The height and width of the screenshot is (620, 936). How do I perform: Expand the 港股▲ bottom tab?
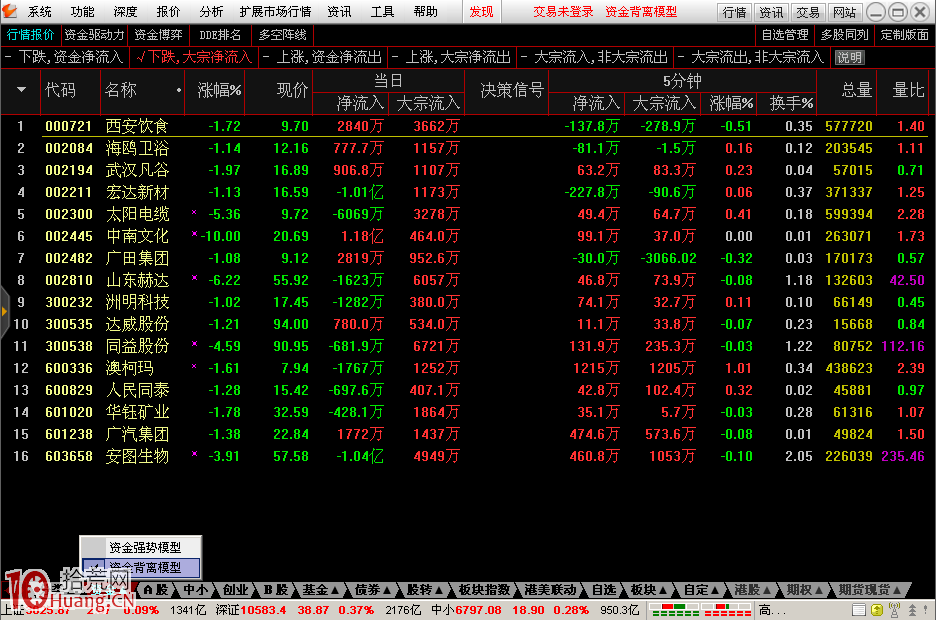753,590
